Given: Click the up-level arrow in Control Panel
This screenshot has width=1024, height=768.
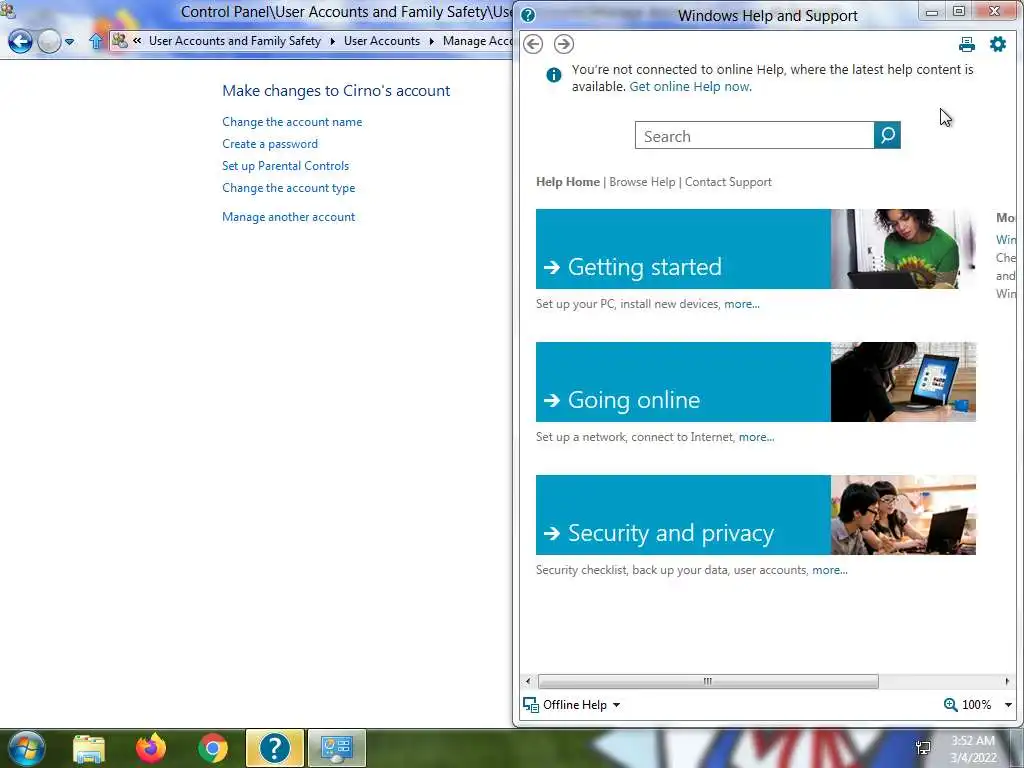Looking at the screenshot, I should [96, 41].
